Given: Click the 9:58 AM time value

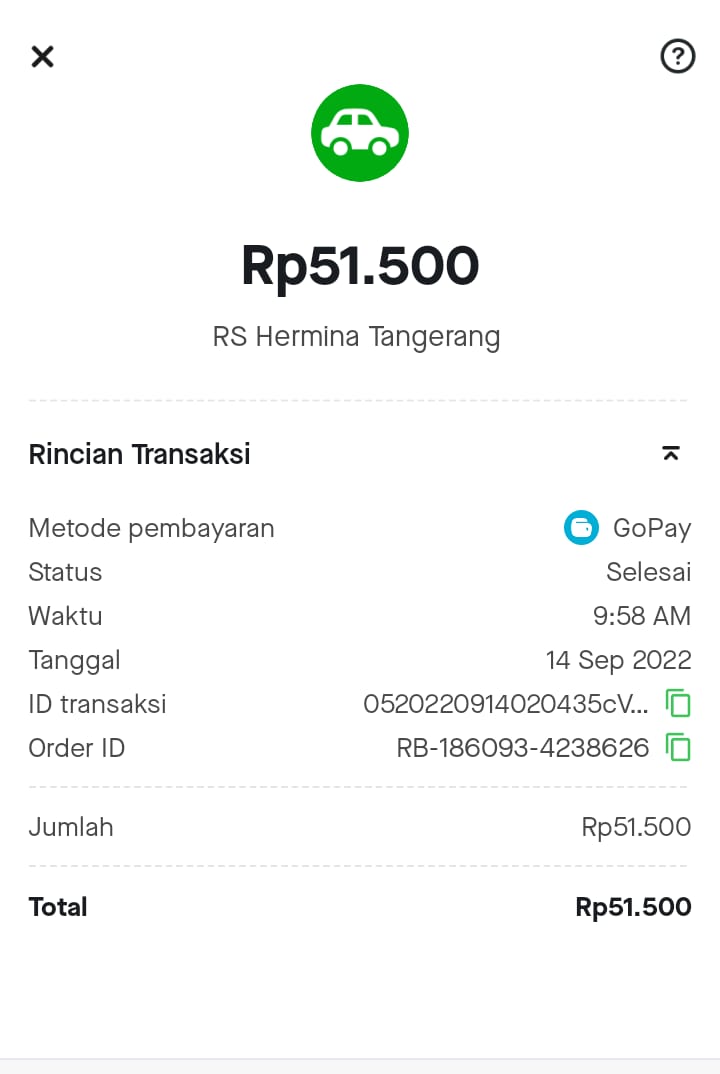Looking at the screenshot, I should pos(641,616).
